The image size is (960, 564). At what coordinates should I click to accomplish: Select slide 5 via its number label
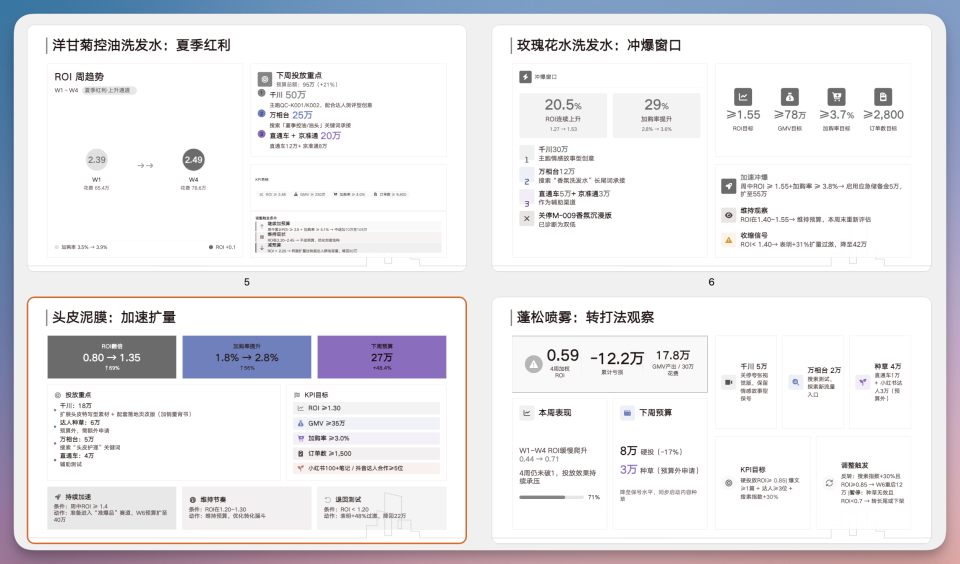247,282
